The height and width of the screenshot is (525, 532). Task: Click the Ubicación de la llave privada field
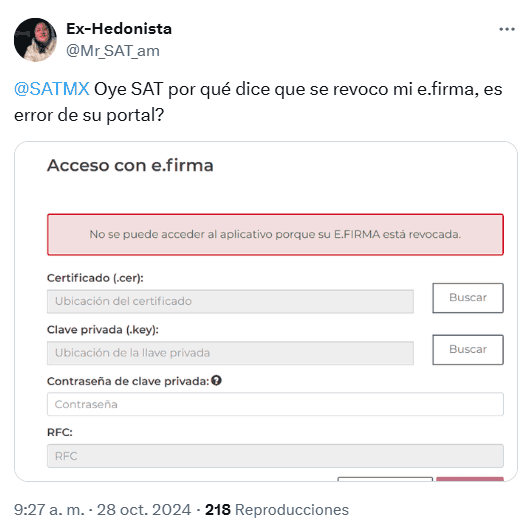tap(230, 353)
